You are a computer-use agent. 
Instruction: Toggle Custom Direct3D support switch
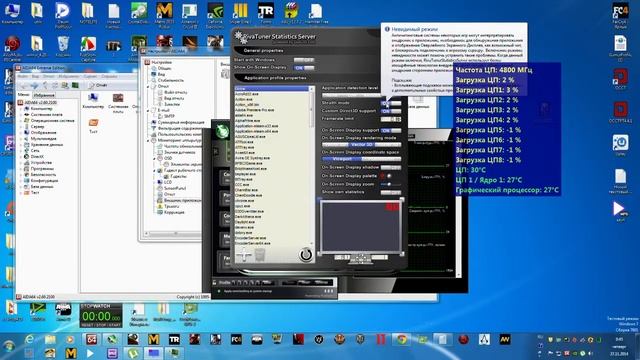pyautogui.click(x=391, y=111)
